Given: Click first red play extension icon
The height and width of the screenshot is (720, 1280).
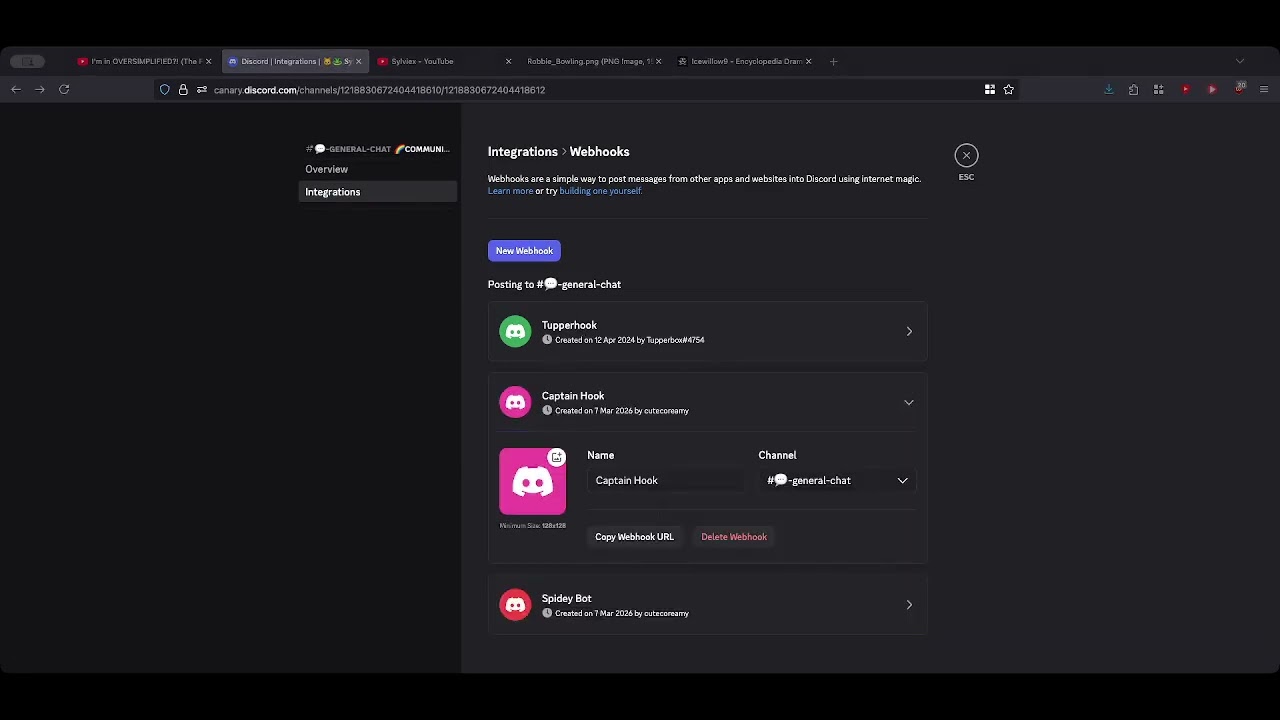Looking at the screenshot, I should click(x=1186, y=90).
